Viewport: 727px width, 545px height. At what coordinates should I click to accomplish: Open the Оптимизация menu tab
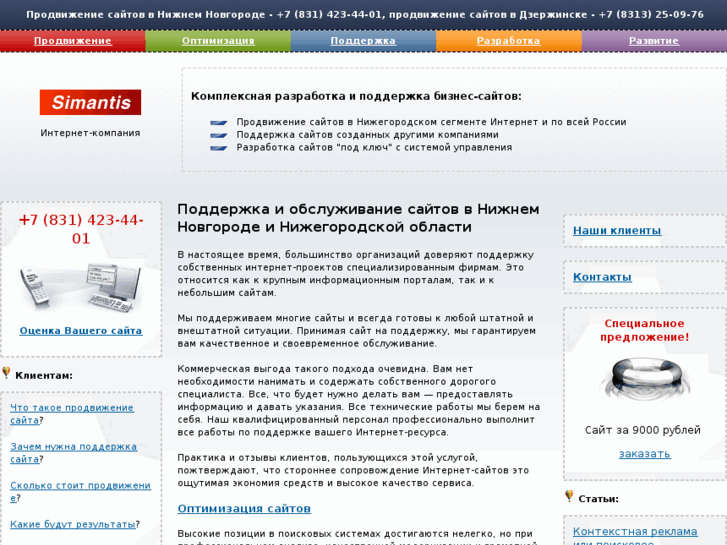click(218, 41)
